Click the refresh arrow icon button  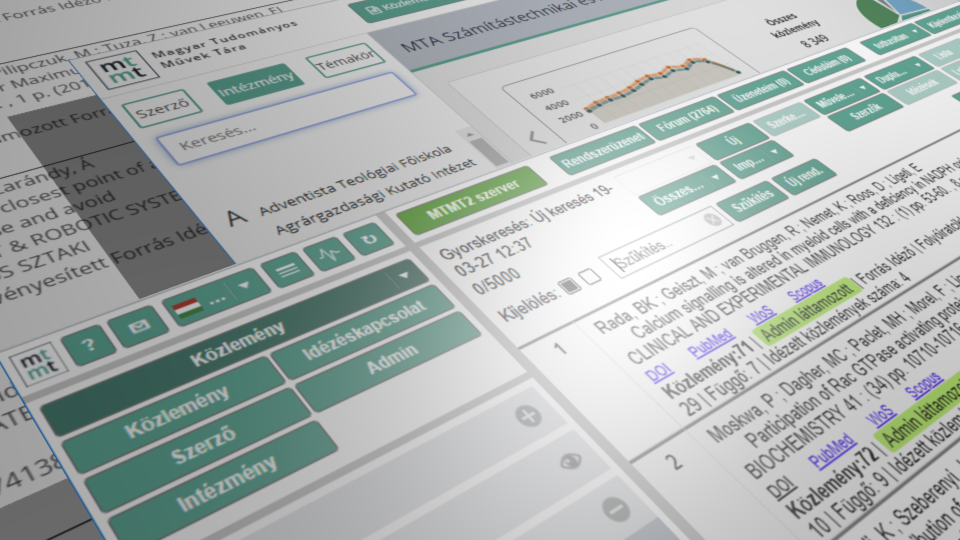pyautogui.click(x=369, y=239)
